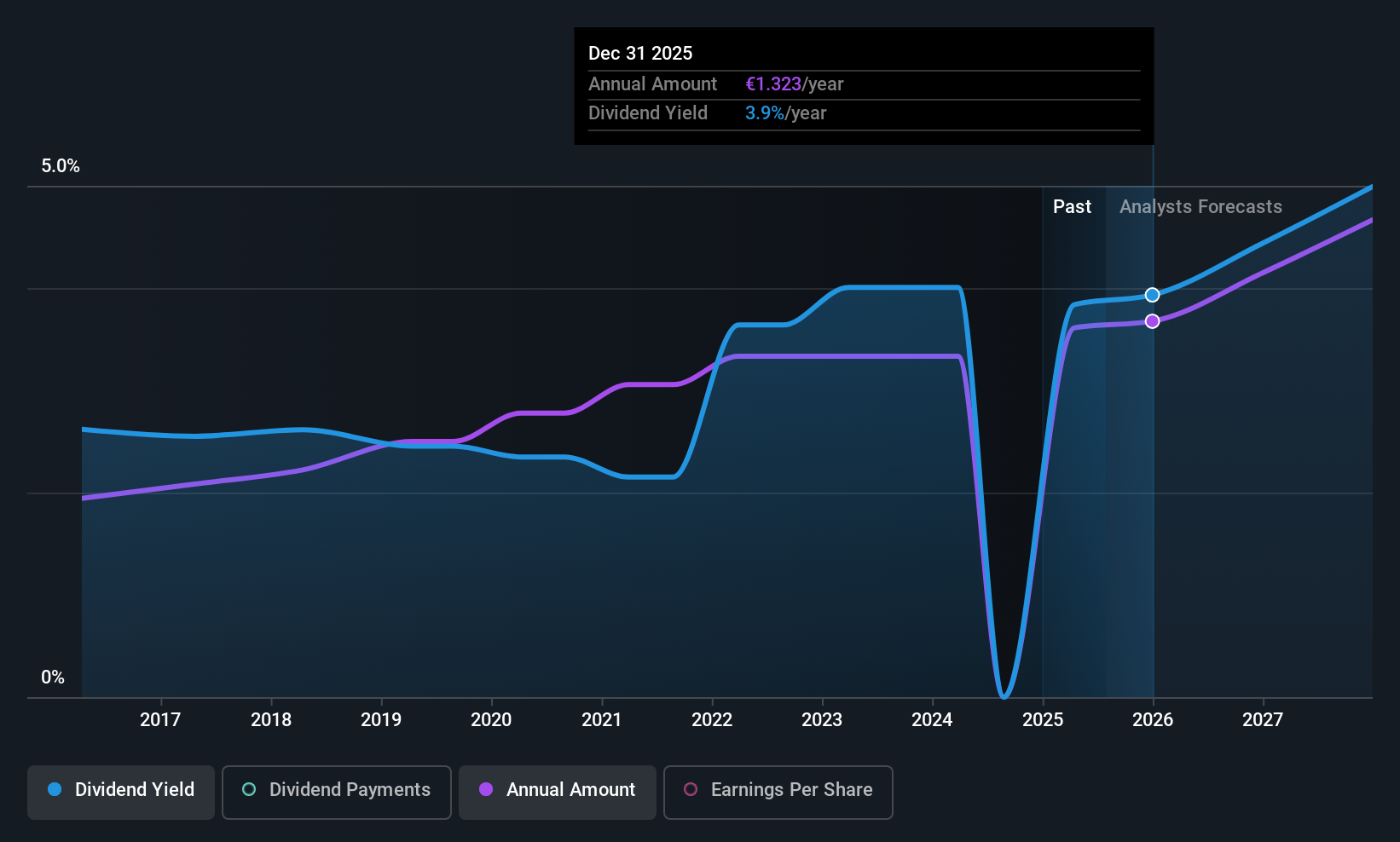This screenshot has width=1400, height=842.
Task: Click the 2022 x-axis label
Action: 712,719
